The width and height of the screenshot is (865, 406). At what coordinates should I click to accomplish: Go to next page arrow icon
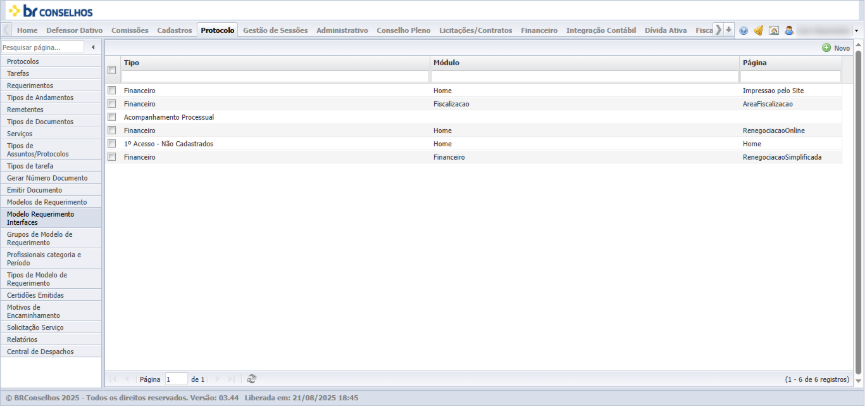(217, 379)
